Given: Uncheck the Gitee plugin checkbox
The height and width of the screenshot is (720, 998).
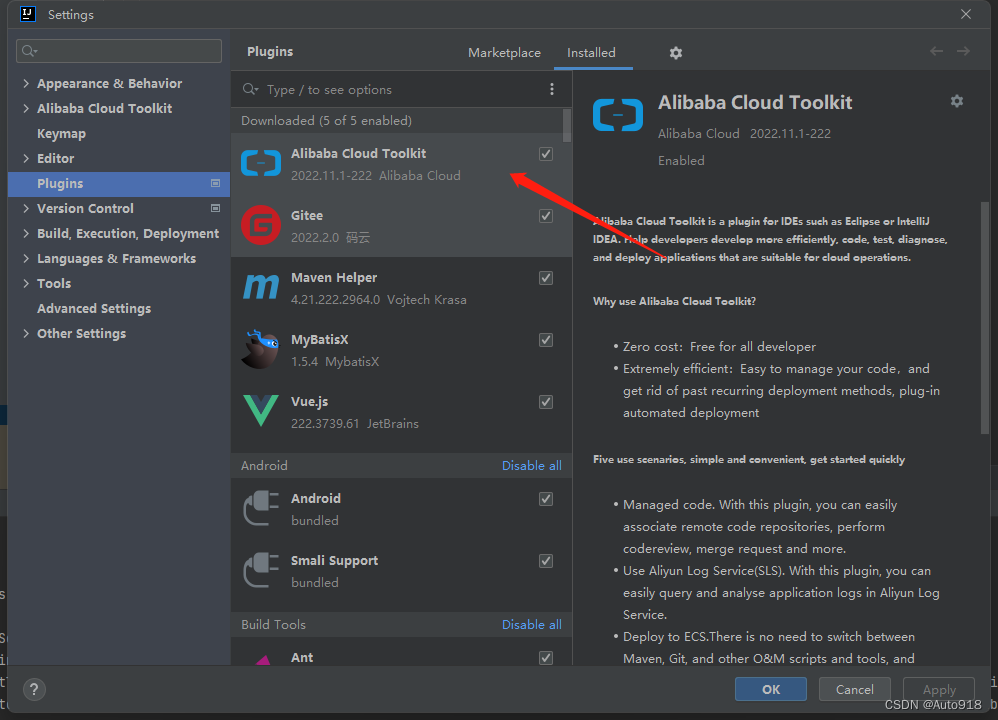Looking at the screenshot, I should (x=545, y=215).
